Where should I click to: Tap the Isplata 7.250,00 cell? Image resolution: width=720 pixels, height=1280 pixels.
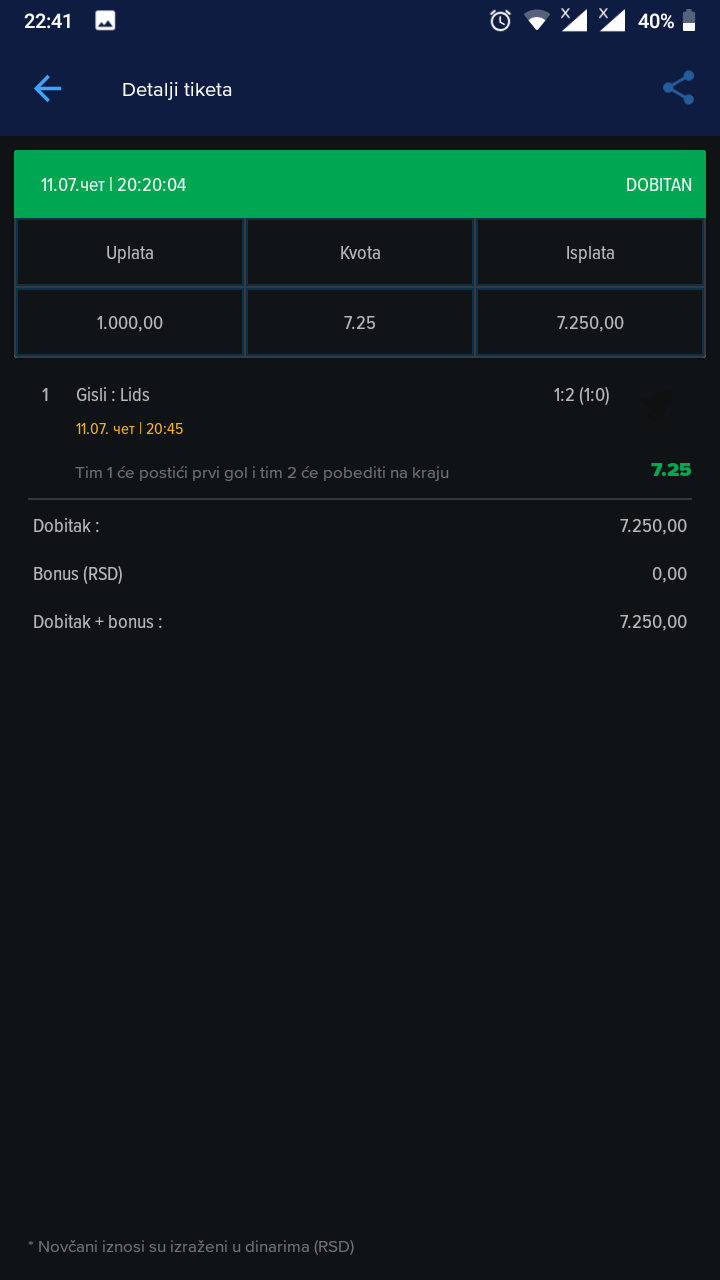[590, 322]
